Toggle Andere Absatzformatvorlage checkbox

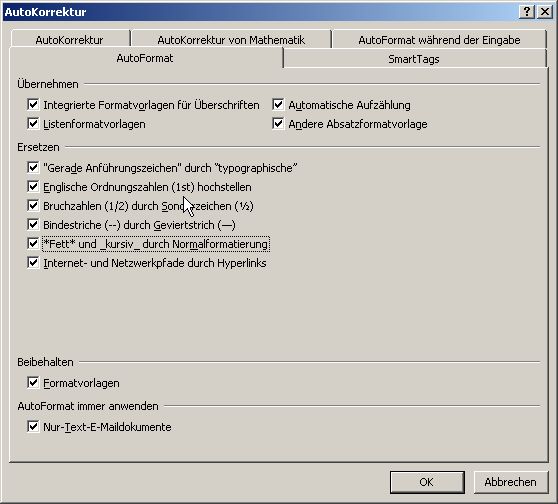278,124
